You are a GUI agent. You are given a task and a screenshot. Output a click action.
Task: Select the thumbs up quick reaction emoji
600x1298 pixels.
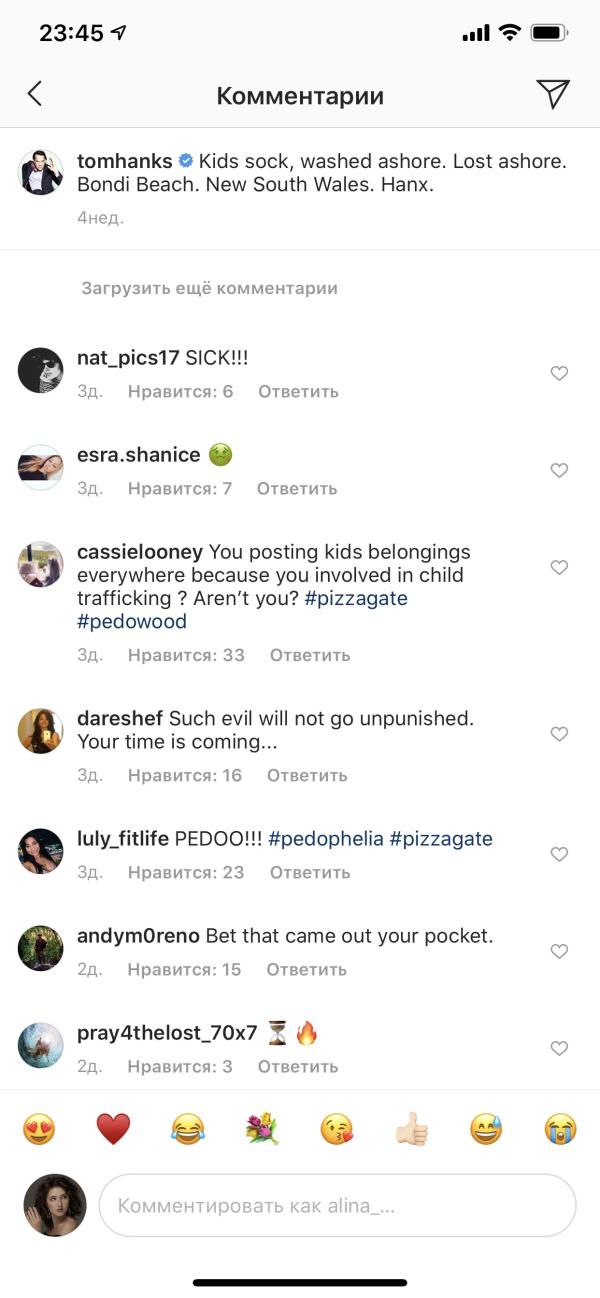click(x=410, y=1126)
